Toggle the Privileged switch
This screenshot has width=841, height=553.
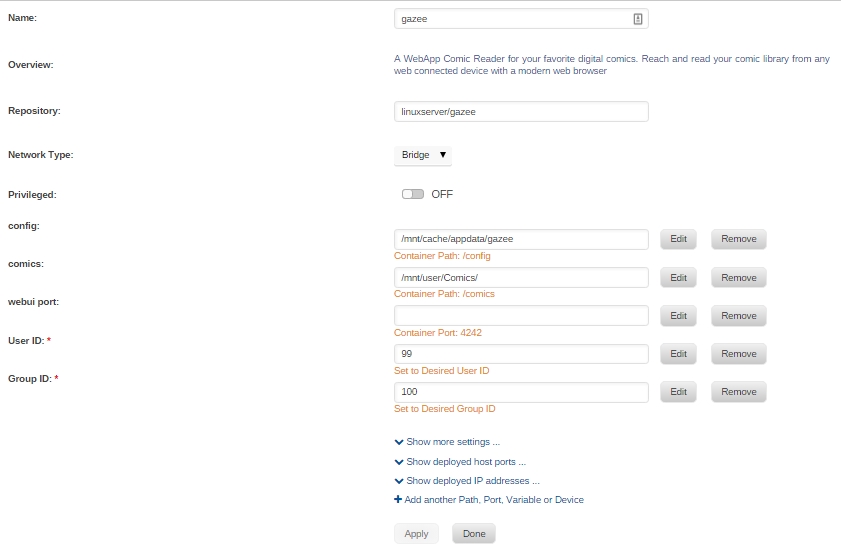[x=413, y=194]
